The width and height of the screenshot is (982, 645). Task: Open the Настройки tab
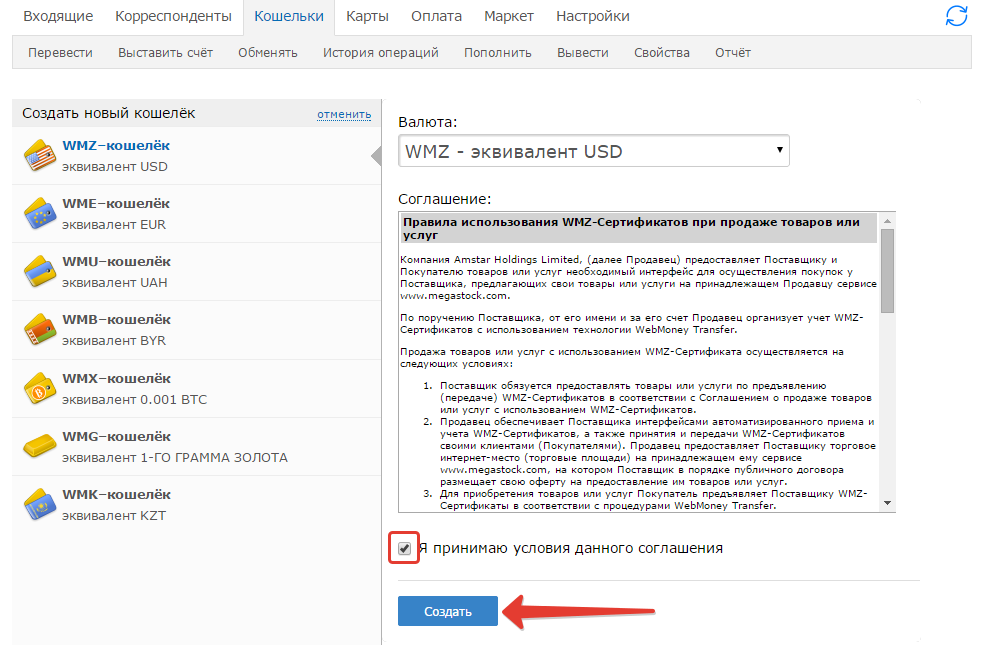[593, 16]
